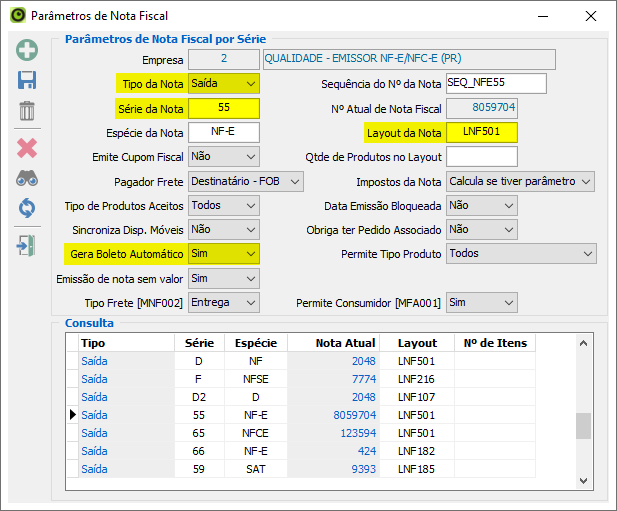The width and height of the screenshot is (617, 511).
Task: Save using the blue floppy disk icon
Action: click(x=27, y=81)
